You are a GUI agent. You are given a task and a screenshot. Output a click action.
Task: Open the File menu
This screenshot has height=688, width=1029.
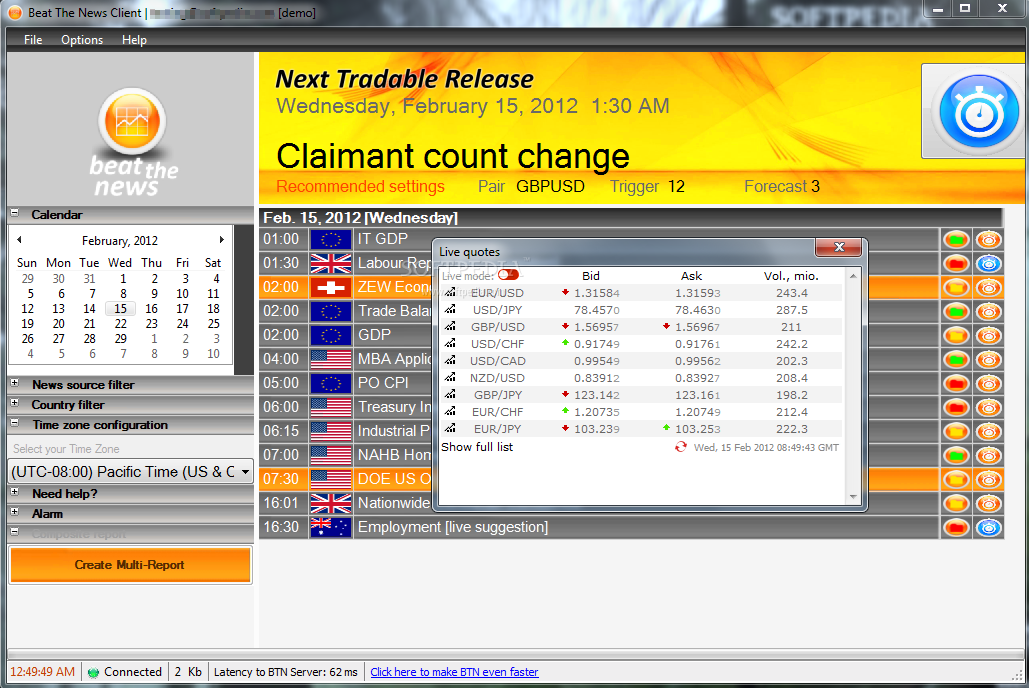click(x=33, y=40)
